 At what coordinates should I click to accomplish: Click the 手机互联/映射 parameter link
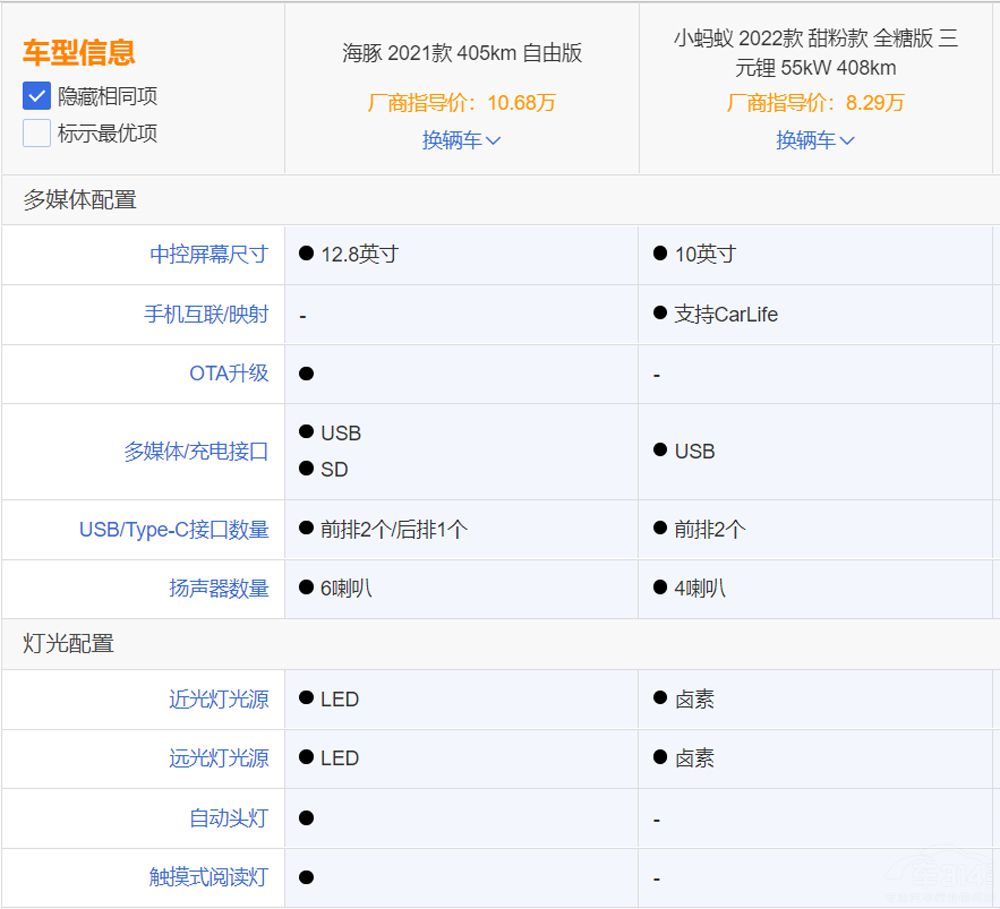click(206, 314)
